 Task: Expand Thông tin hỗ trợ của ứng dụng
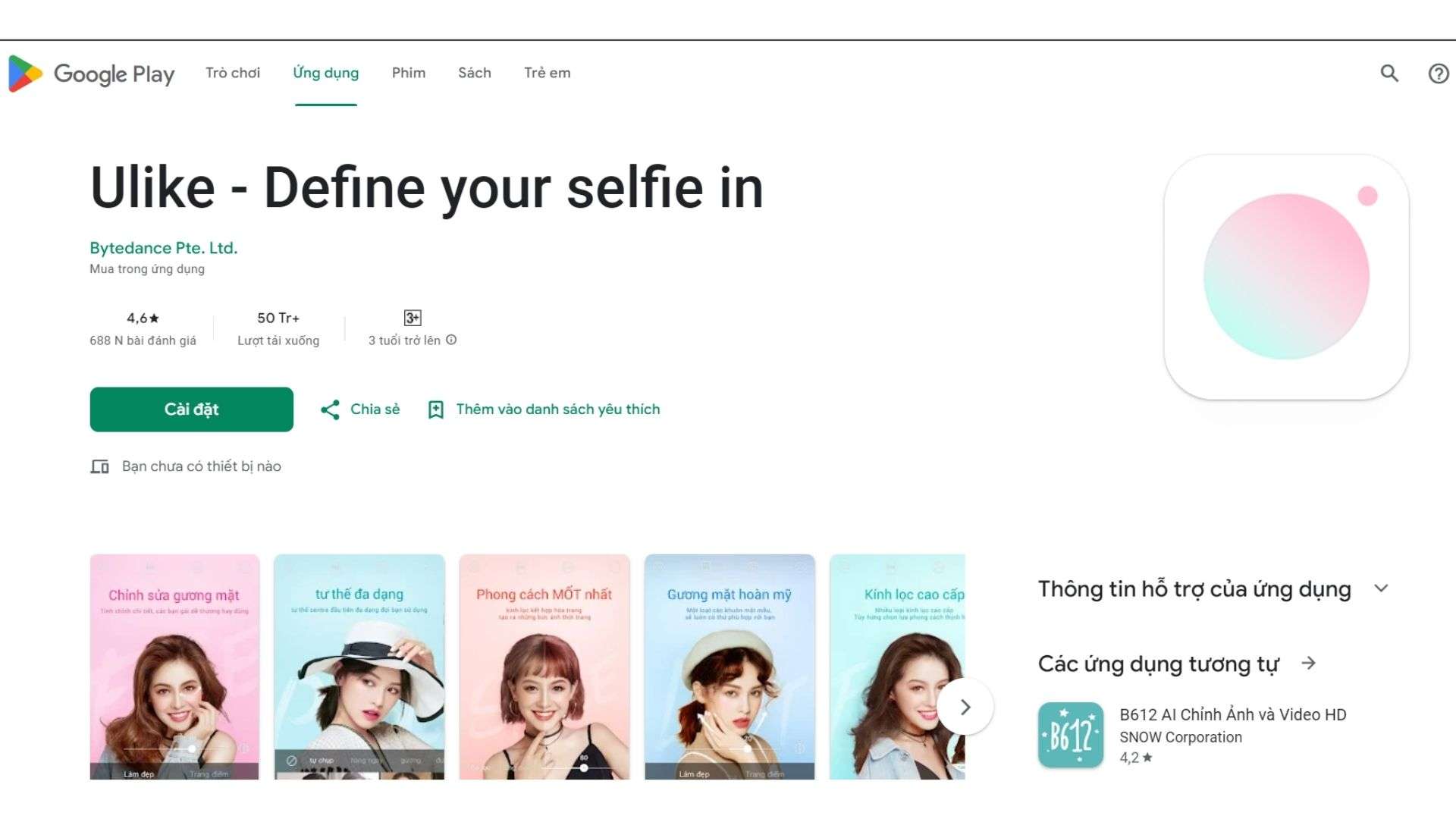click(1381, 588)
